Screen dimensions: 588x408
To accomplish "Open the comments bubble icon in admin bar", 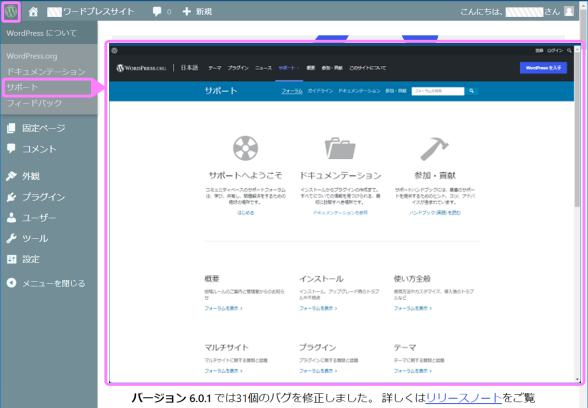I will point(157,12).
